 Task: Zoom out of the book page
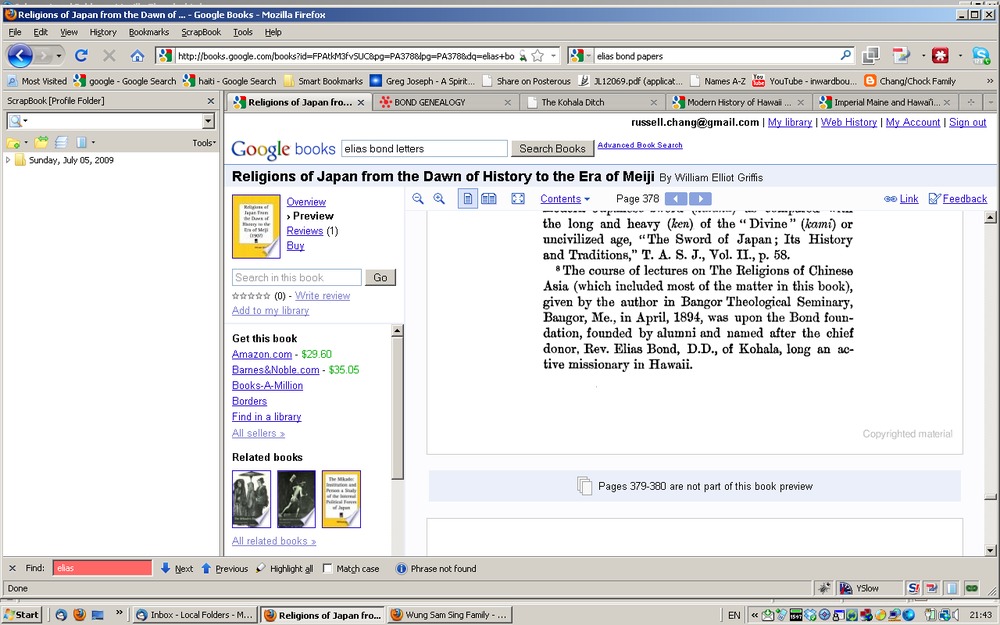click(x=418, y=199)
